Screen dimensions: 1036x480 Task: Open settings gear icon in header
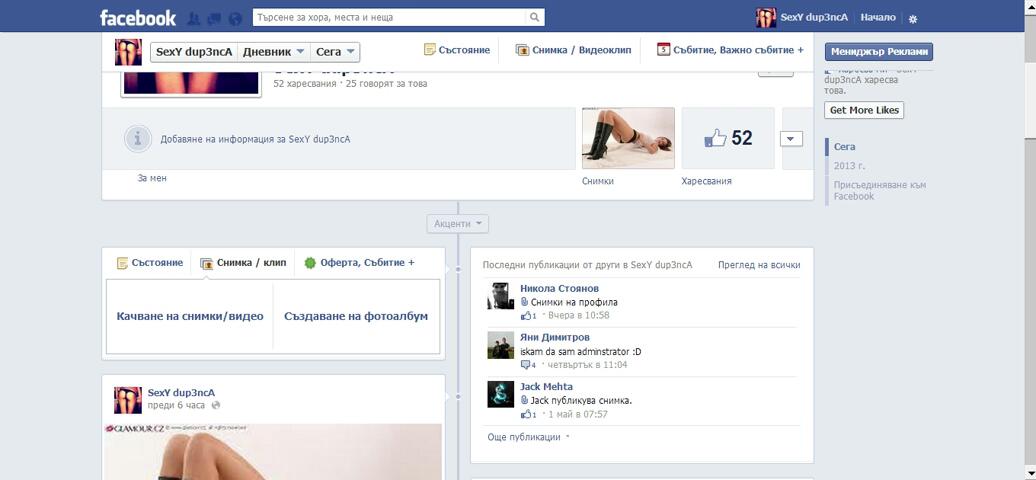tap(912, 18)
